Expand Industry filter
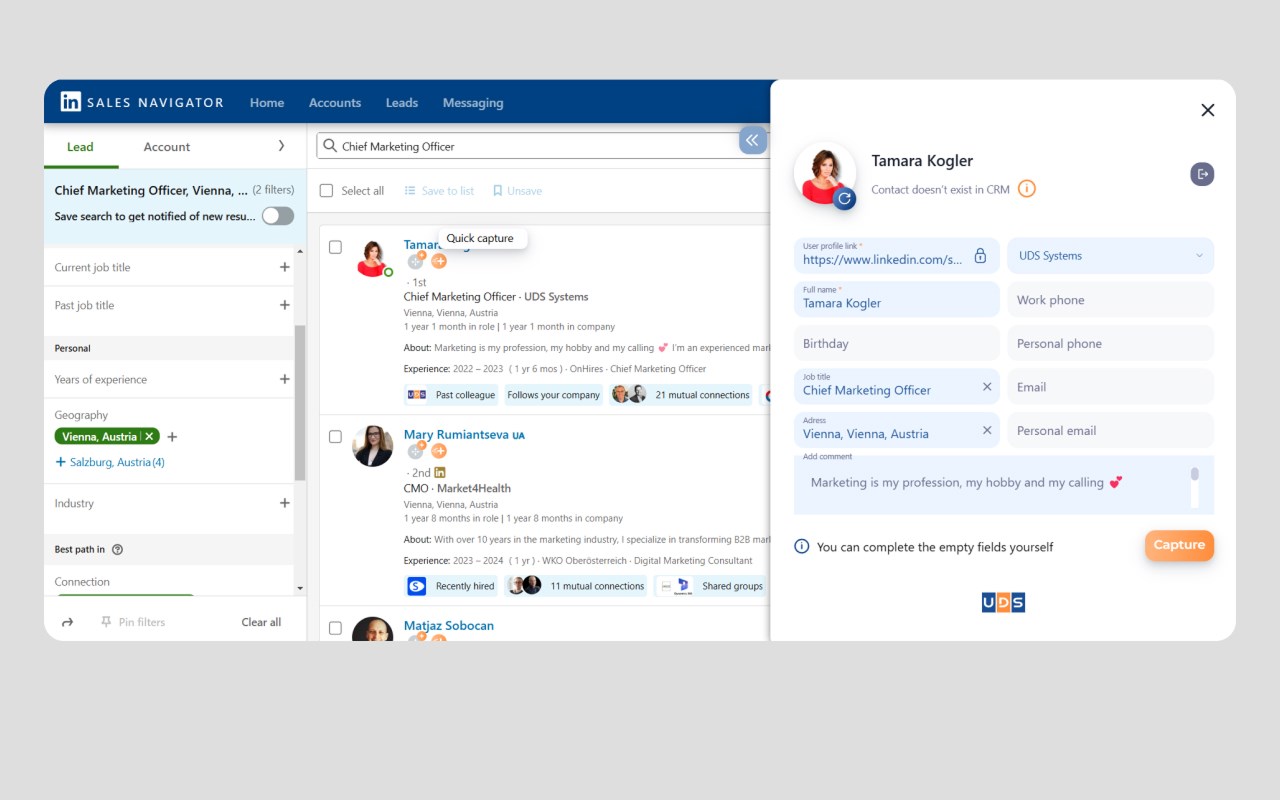1280x800 pixels. point(285,503)
